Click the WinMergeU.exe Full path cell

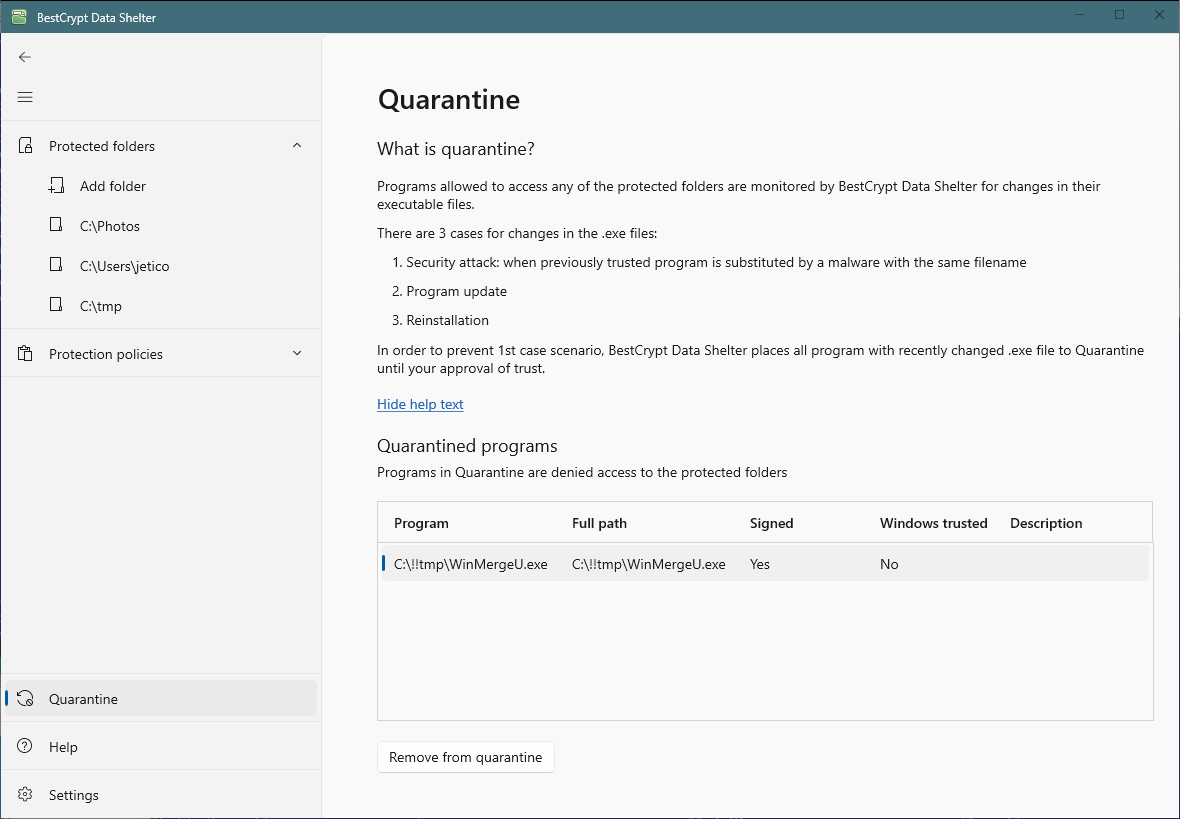pyautogui.click(x=649, y=564)
